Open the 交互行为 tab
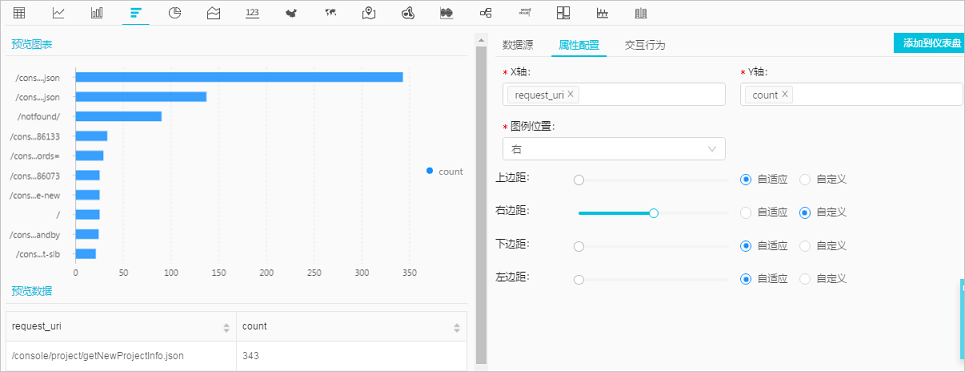This screenshot has height=372, width=965. (645, 45)
